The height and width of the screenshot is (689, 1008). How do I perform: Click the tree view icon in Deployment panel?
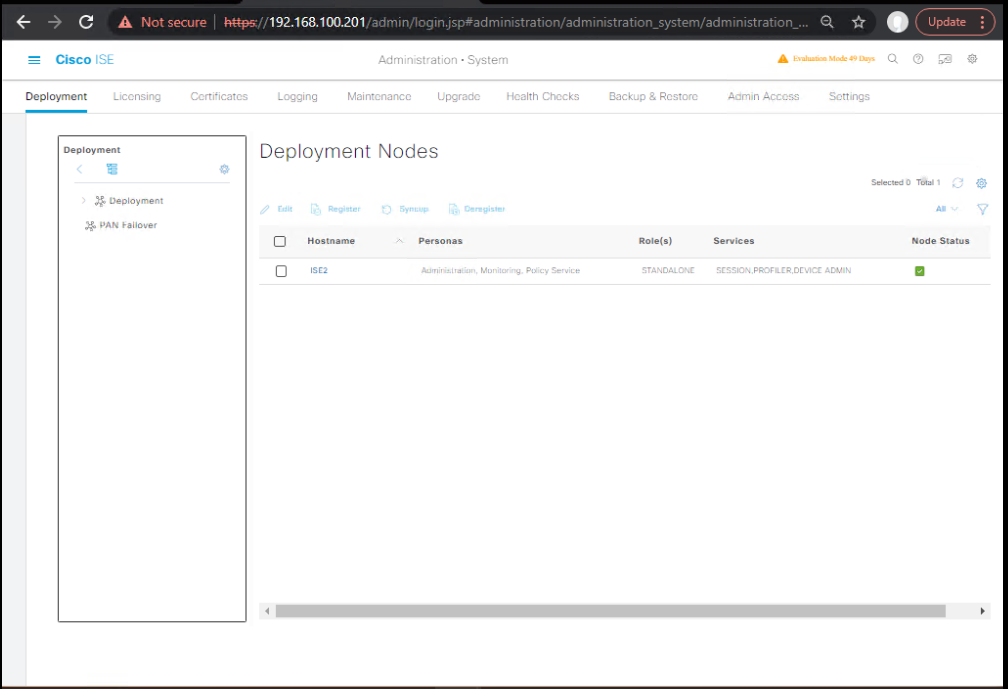(112, 169)
